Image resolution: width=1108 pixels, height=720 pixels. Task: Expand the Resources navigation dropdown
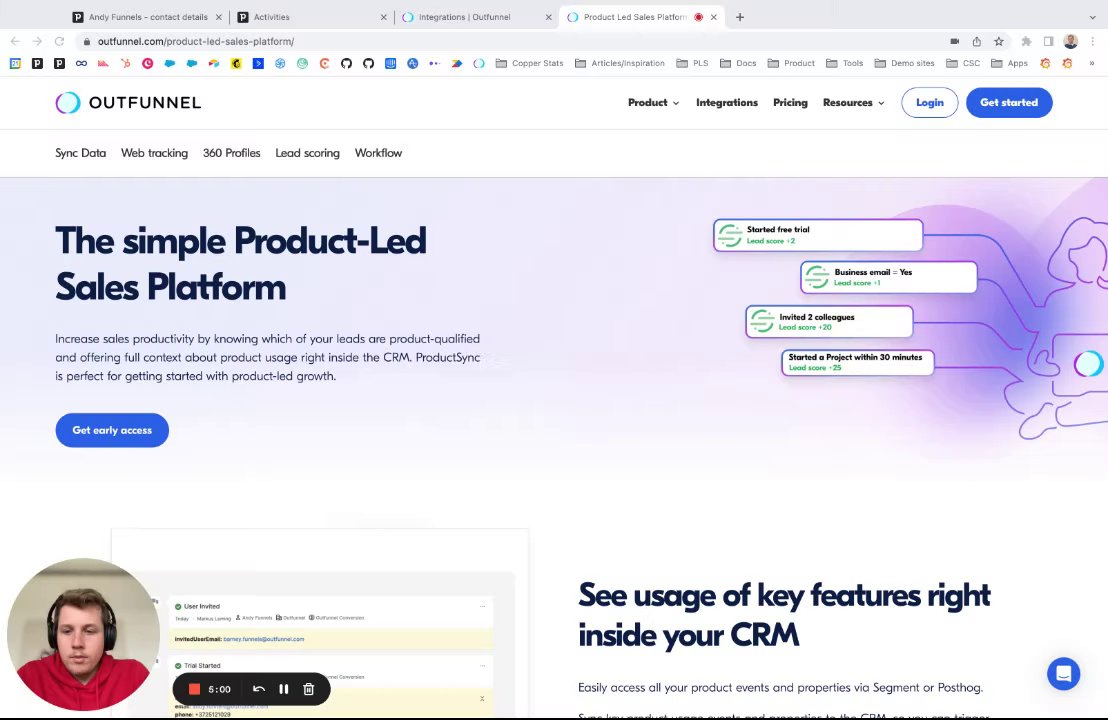click(854, 102)
